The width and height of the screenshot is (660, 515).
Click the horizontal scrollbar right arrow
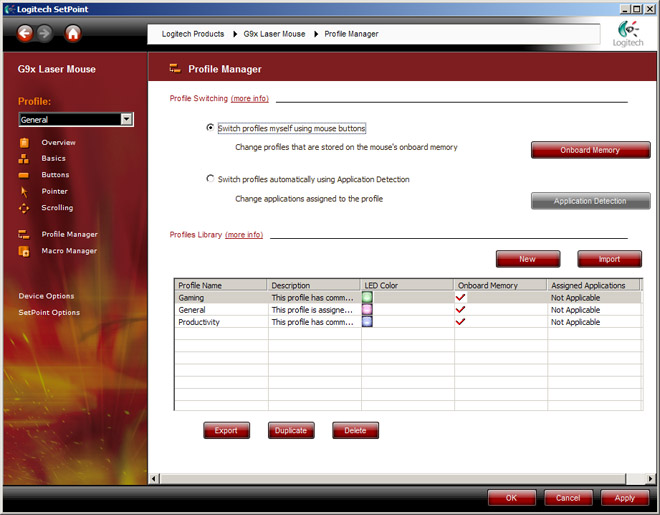coord(651,478)
